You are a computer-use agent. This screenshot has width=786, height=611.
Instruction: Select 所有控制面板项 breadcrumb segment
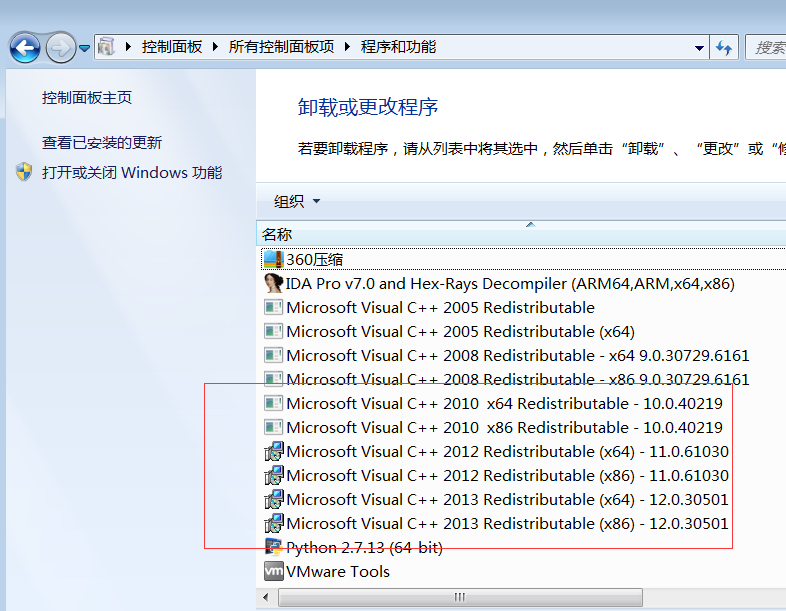point(281,47)
